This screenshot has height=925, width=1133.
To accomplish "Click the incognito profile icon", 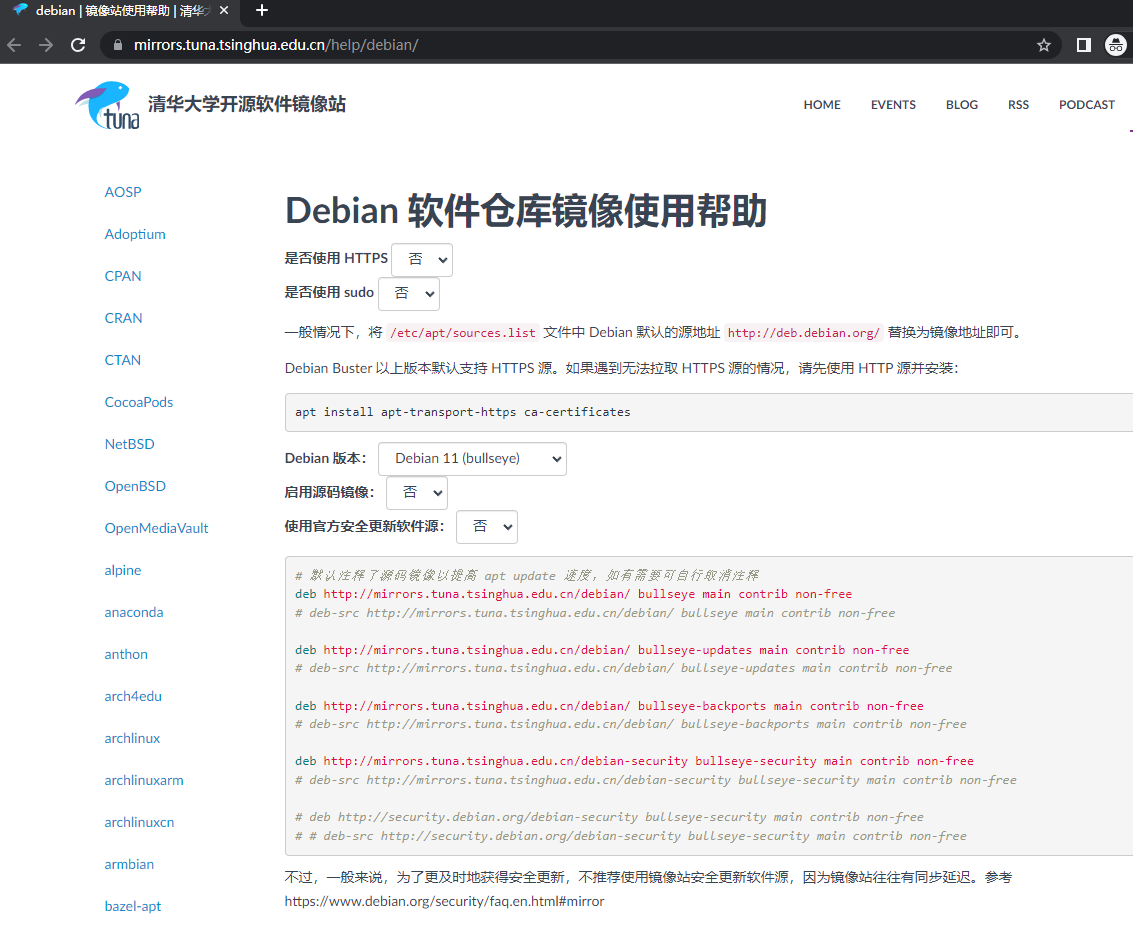I will (1116, 45).
